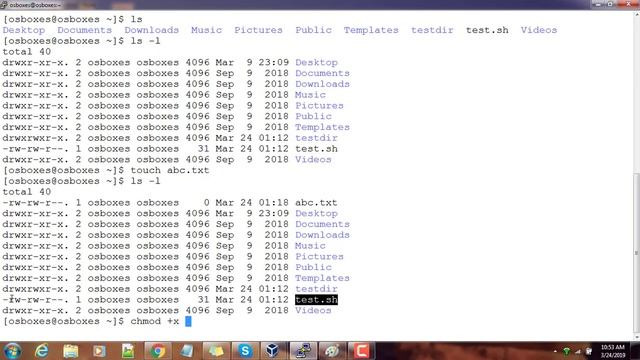The width and height of the screenshot is (640, 360).
Task: Open Windows Media Player taskbar icon
Action: [x=99, y=351]
